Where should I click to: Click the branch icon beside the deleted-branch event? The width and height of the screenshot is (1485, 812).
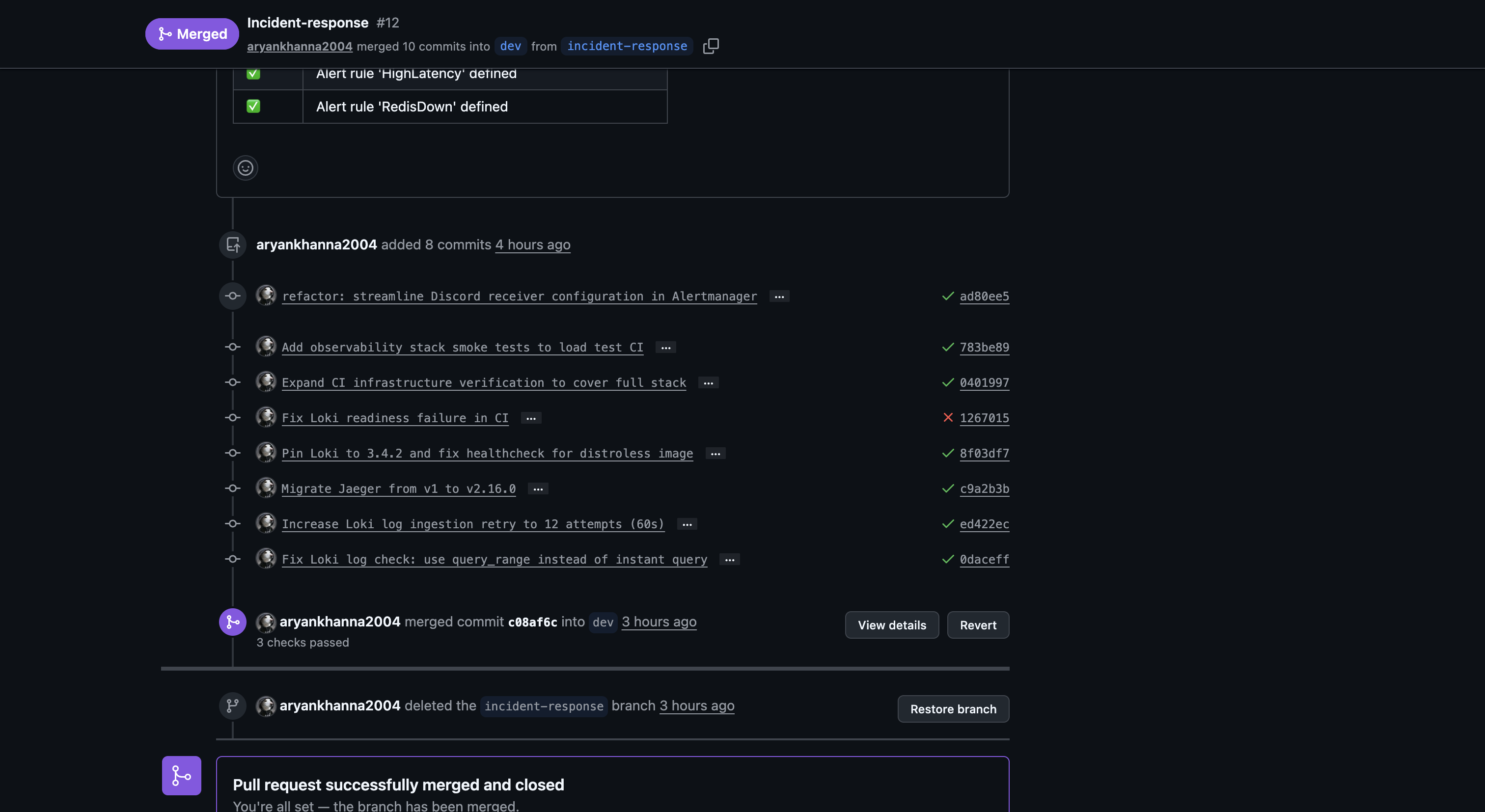(x=232, y=705)
